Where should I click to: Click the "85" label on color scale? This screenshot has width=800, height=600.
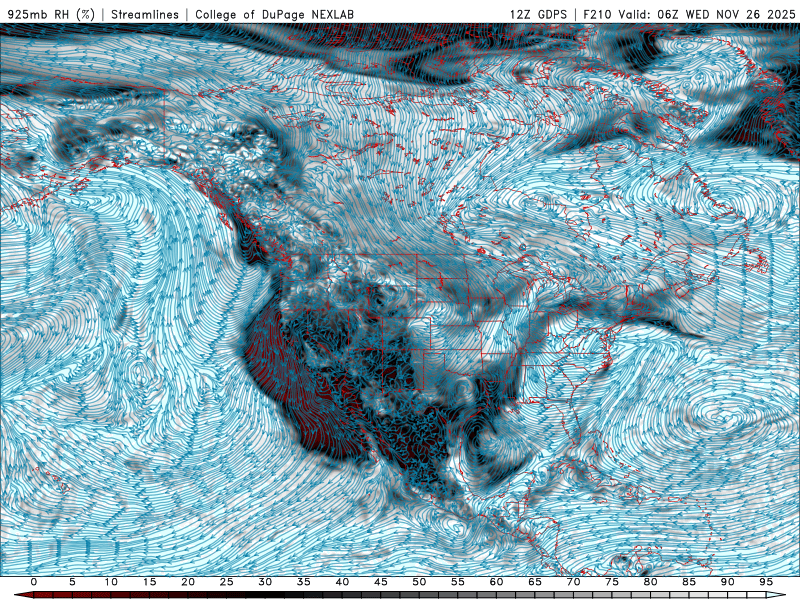point(689,582)
